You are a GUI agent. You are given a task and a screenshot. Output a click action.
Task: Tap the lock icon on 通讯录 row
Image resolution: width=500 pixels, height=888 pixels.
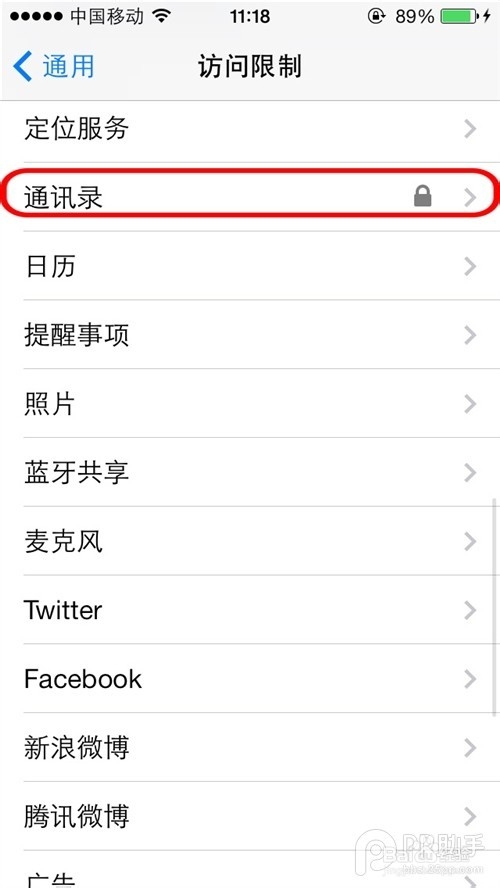tap(422, 197)
